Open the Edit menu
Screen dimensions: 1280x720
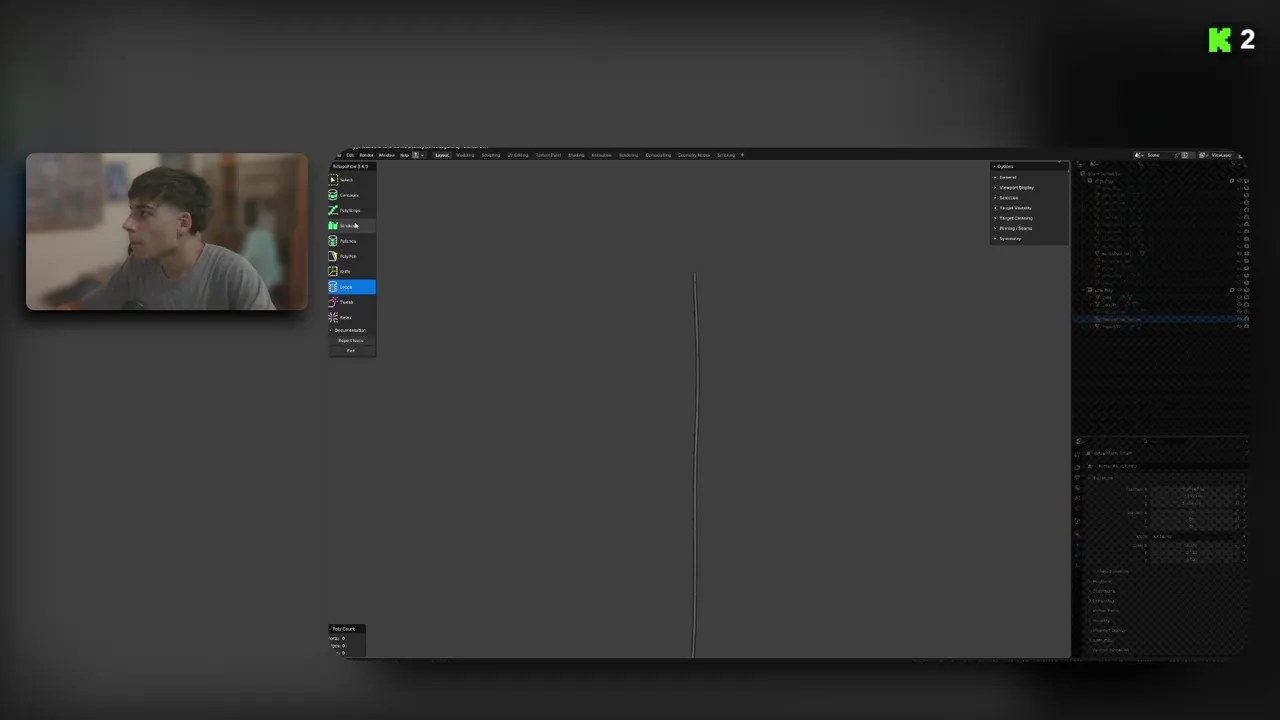pos(350,155)
